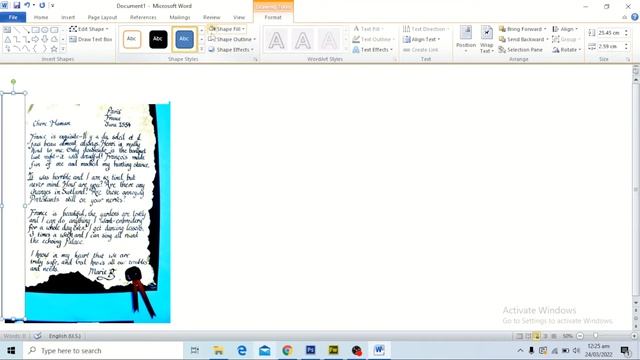Click the proofing check icon in status bar
Screen dimensions: 640x360
pyautogui.click(x=37, y=336)
